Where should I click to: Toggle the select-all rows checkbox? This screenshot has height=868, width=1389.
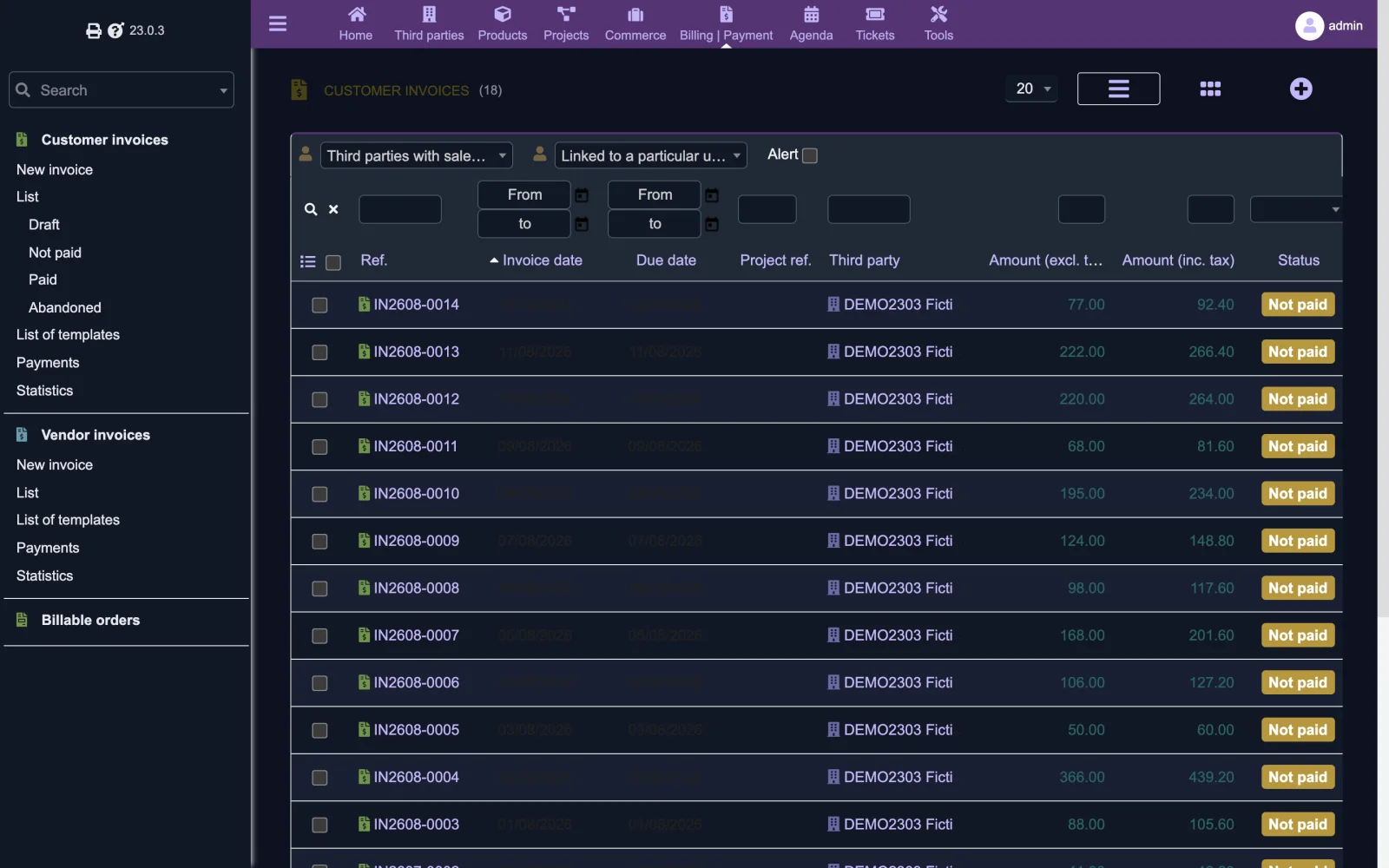[x=333, y=262]
